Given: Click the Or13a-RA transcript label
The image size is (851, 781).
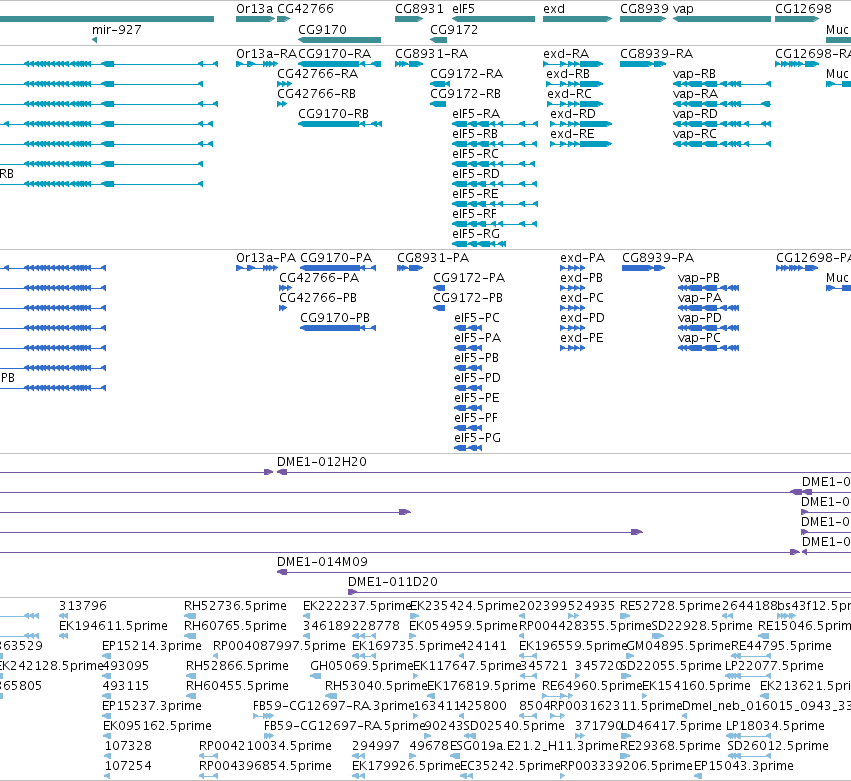Looking at the screenshot, I should pos(266,54).
